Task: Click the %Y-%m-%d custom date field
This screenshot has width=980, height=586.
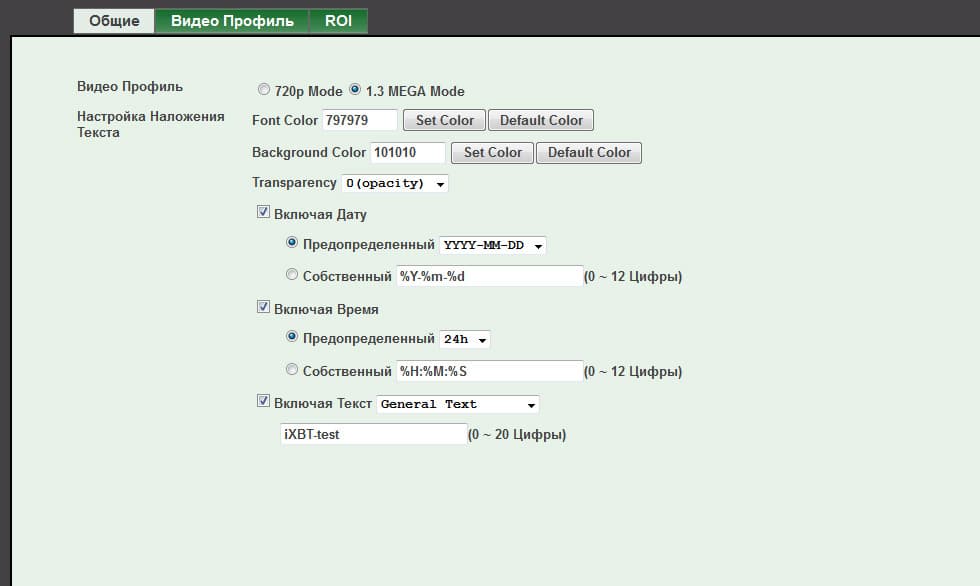Action: click(x=489, y=276)
